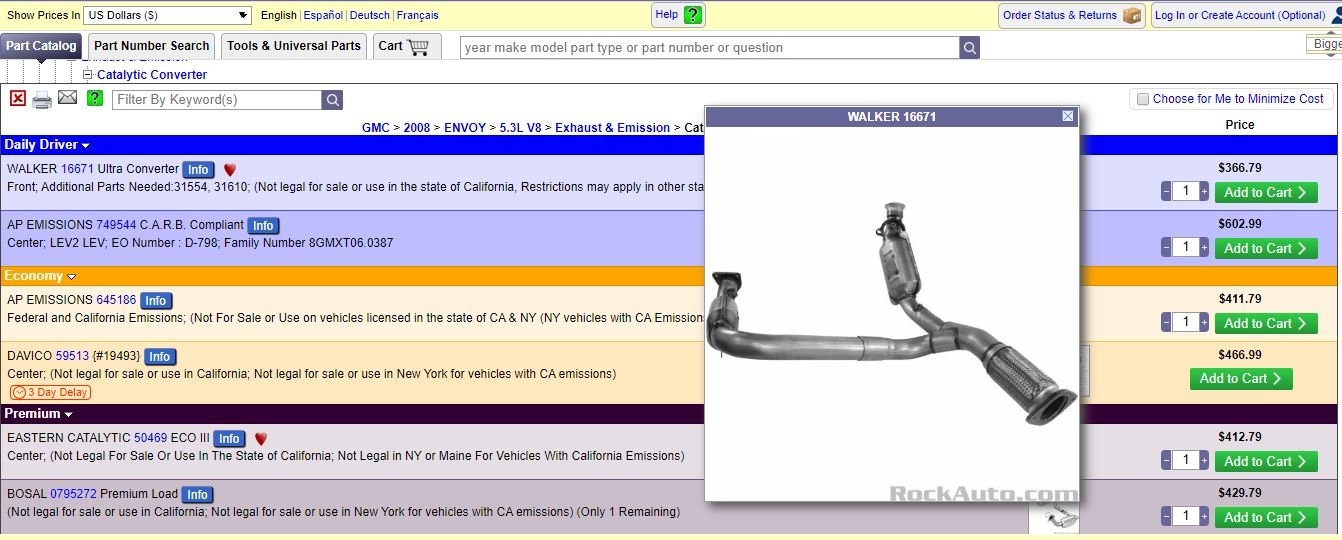1342x540 pixels.
Task: Click the envelope email icon
Action: coord(67,97)
